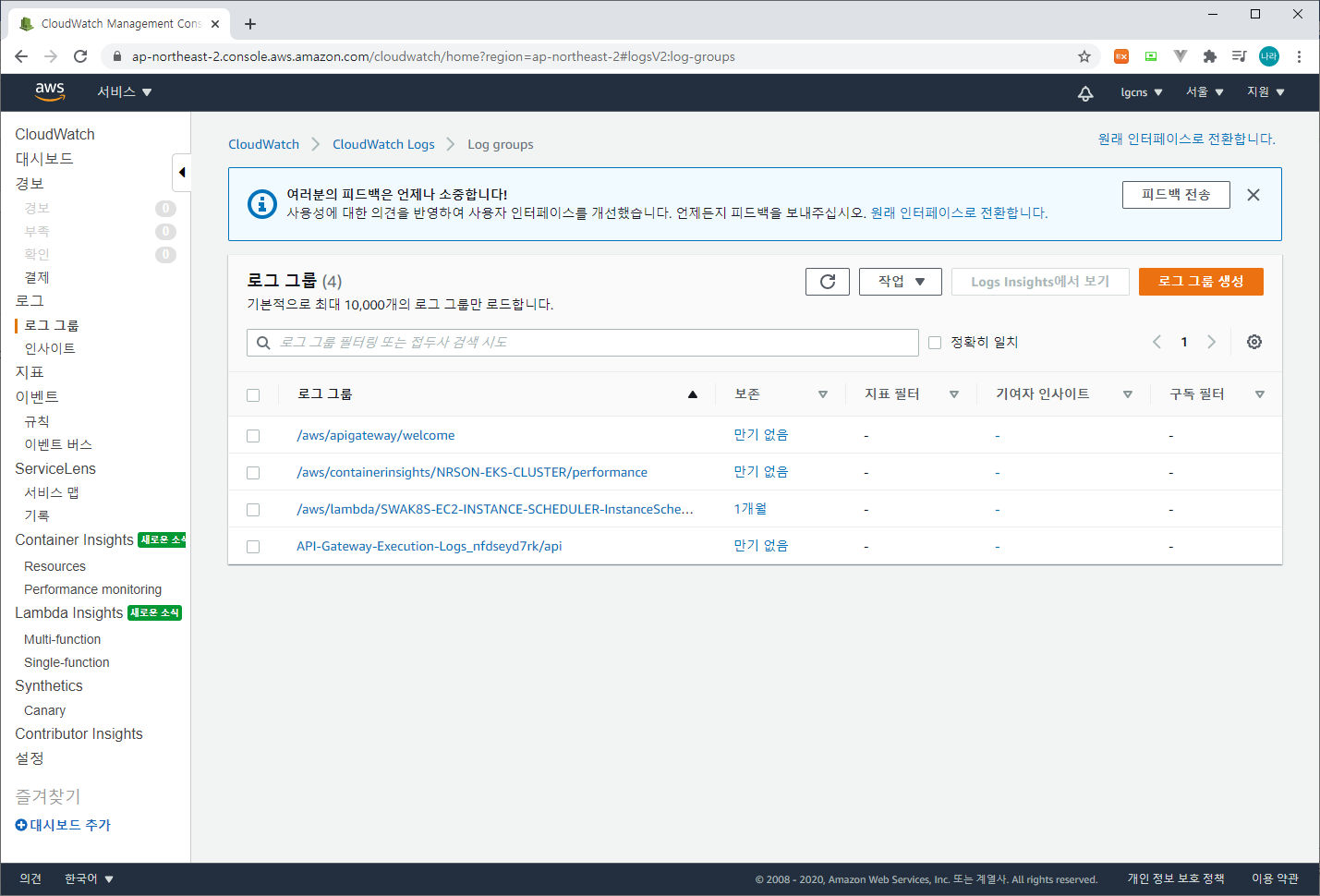Dismiss the feedback banner with X
This screenshot has width=1320, height=896.
coord(1253,195)
